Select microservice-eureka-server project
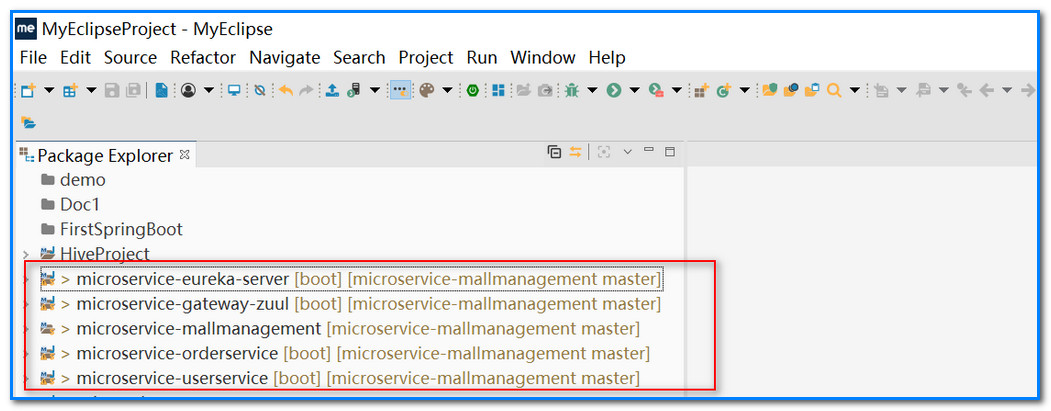 pyautogui.click(x=351, y=279)
